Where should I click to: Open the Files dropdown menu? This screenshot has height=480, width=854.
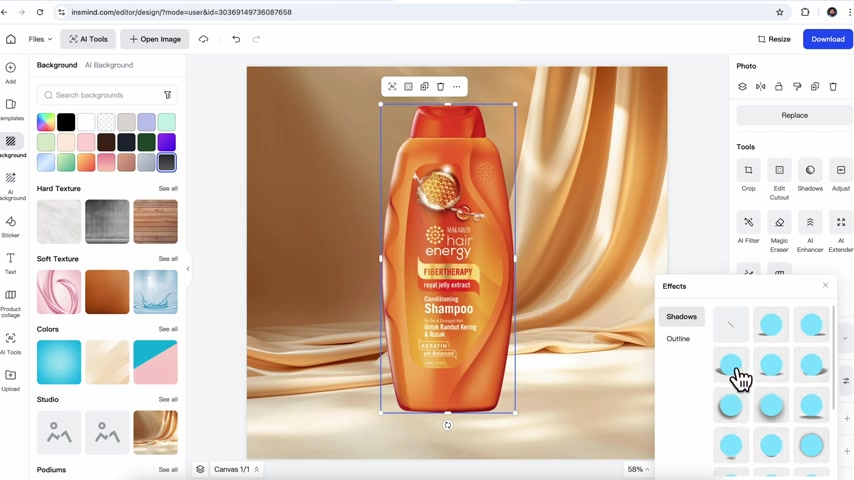click(x=40, y=39)
